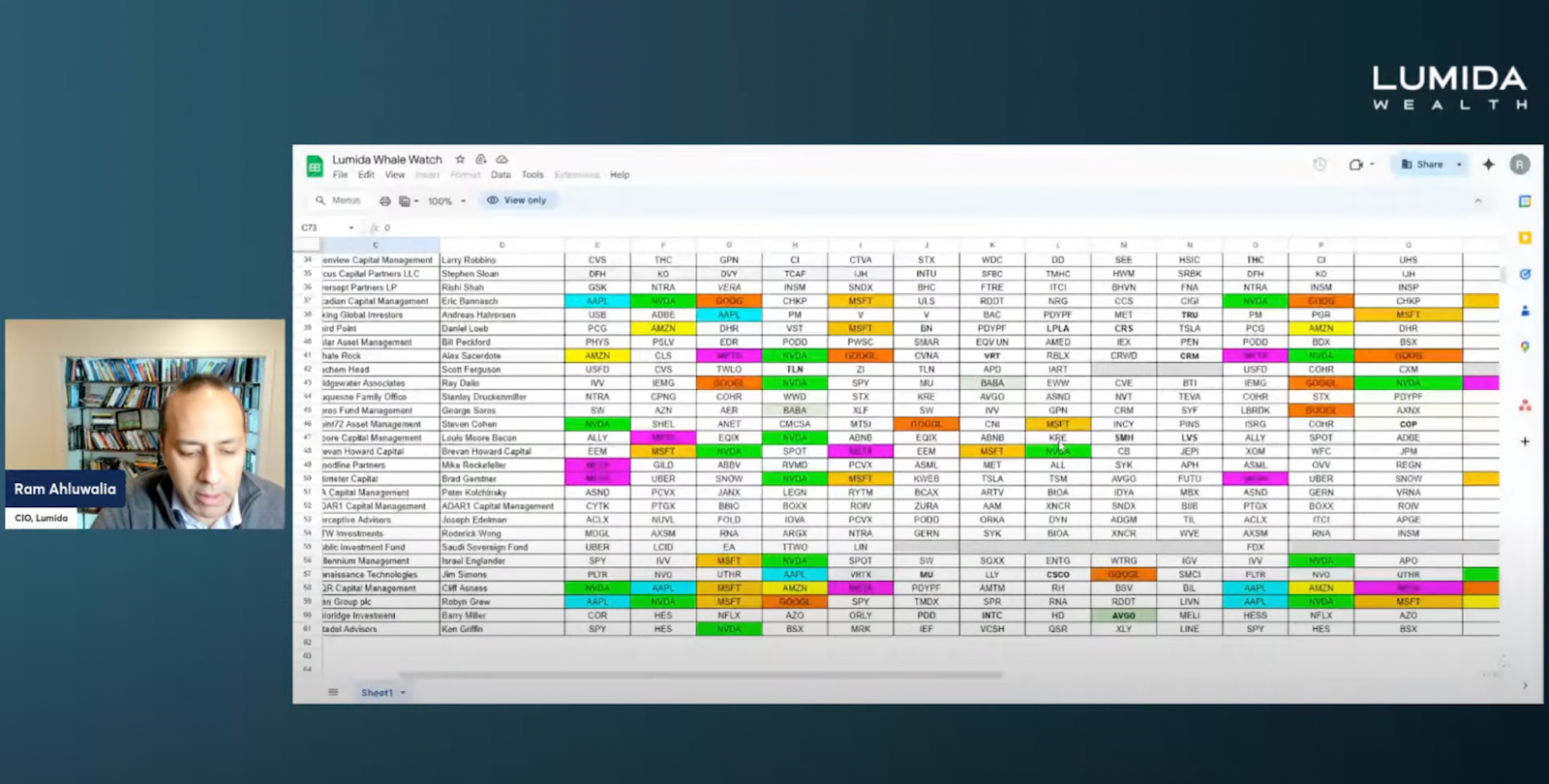Collapse the toolbar with the chevron
1549x784 pixels.
[x=1478, y=201]
